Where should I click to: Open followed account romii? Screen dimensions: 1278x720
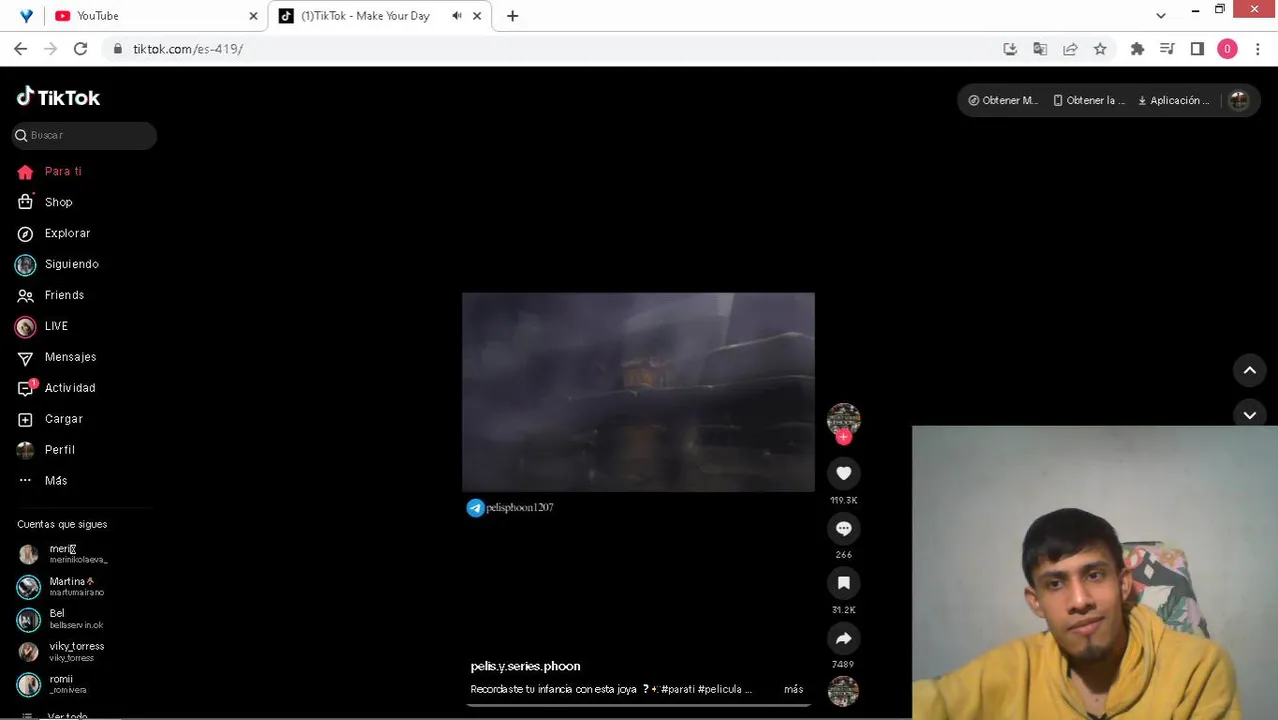coord(62,684)
